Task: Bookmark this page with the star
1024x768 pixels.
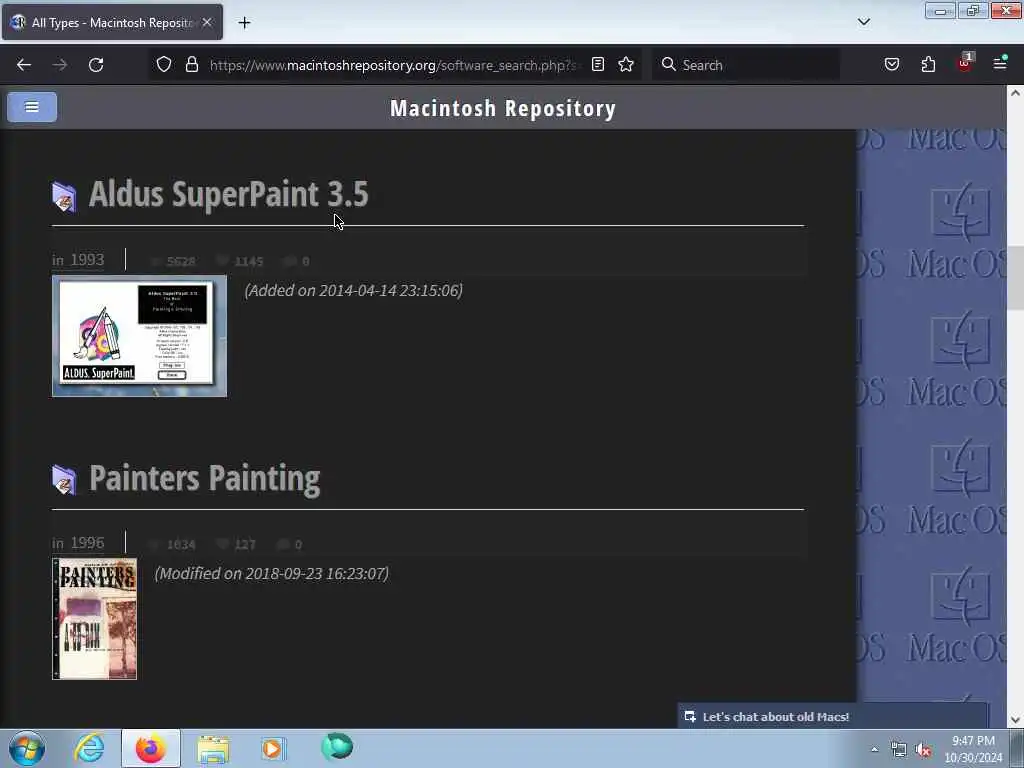Action: 626,65
